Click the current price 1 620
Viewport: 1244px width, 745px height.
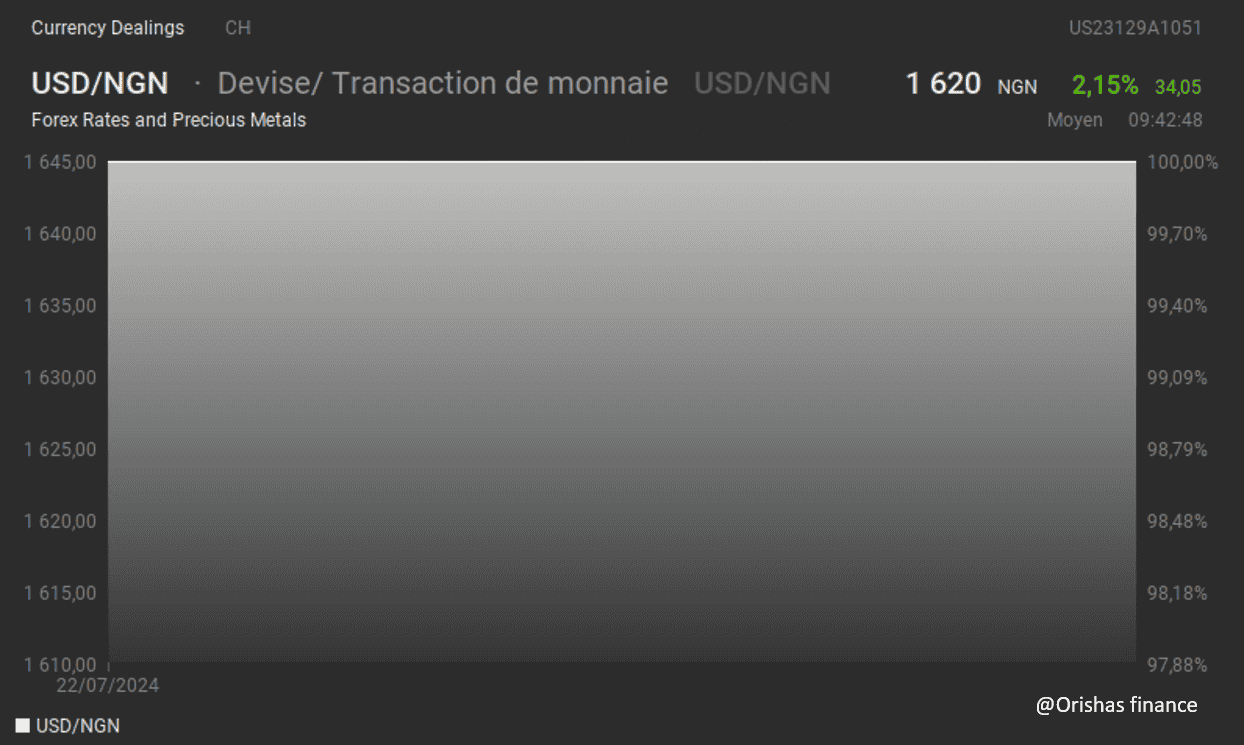[x=943, y=84]
